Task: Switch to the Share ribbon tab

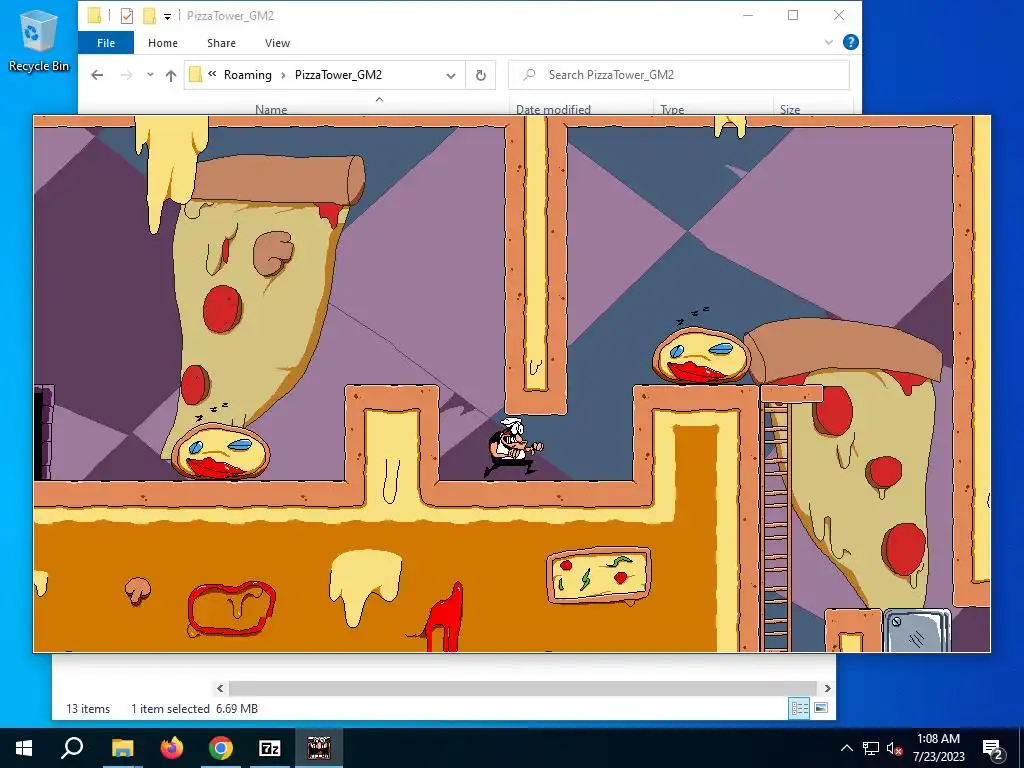Action: point(221,43)
